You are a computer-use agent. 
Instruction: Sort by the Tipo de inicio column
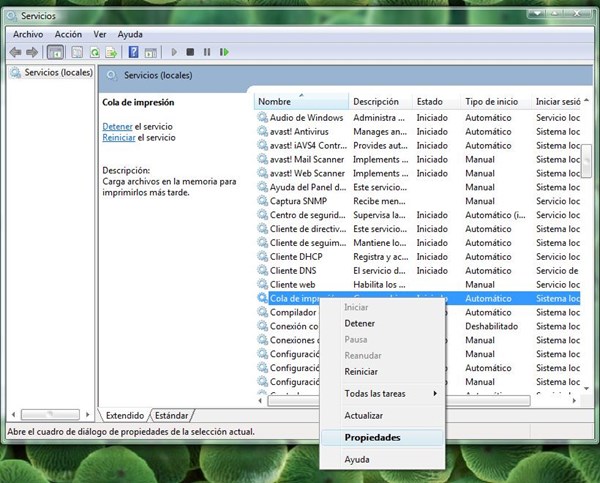point(493,101)
